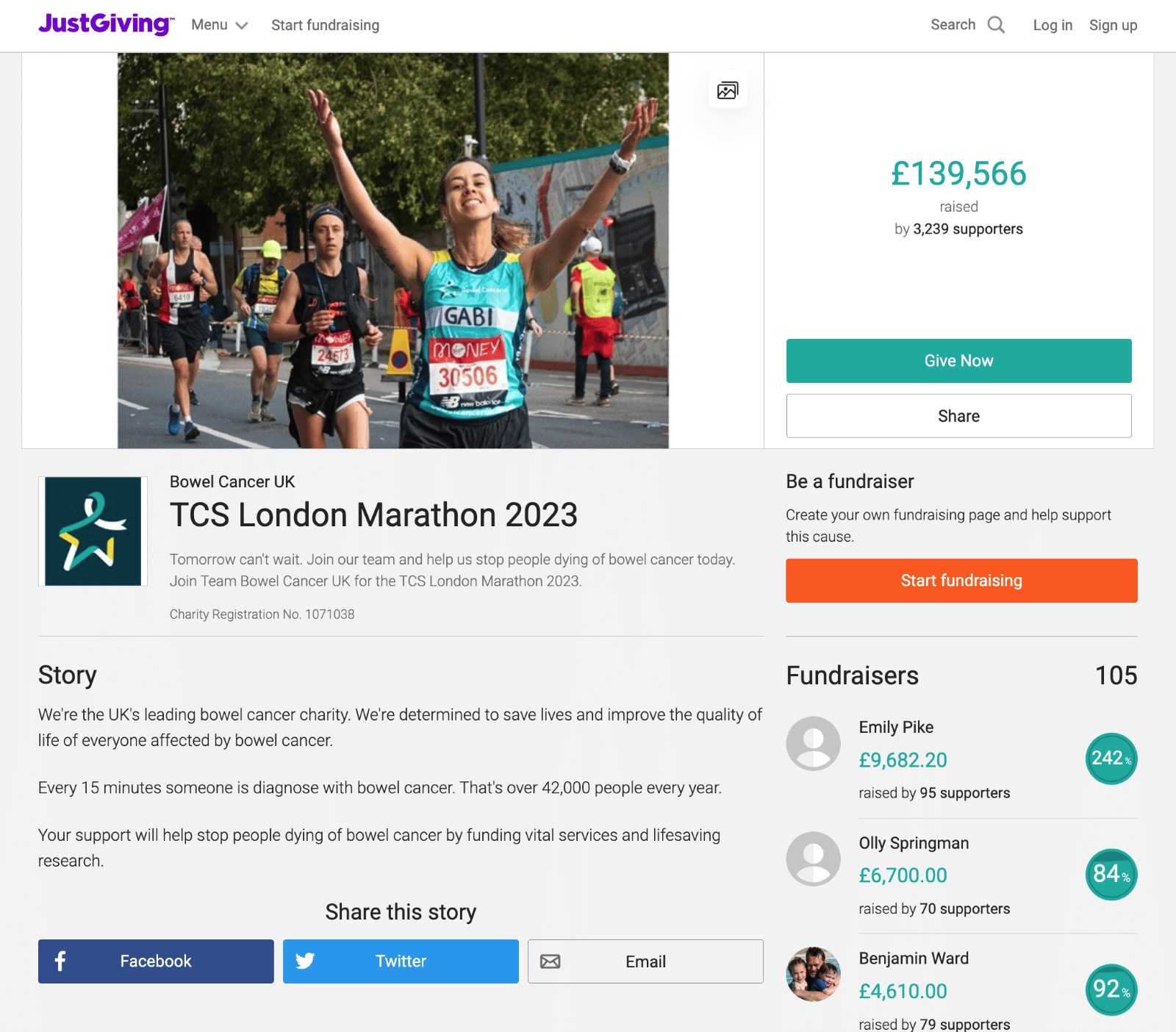View the marathon runner cover photo

pos(393,251)
